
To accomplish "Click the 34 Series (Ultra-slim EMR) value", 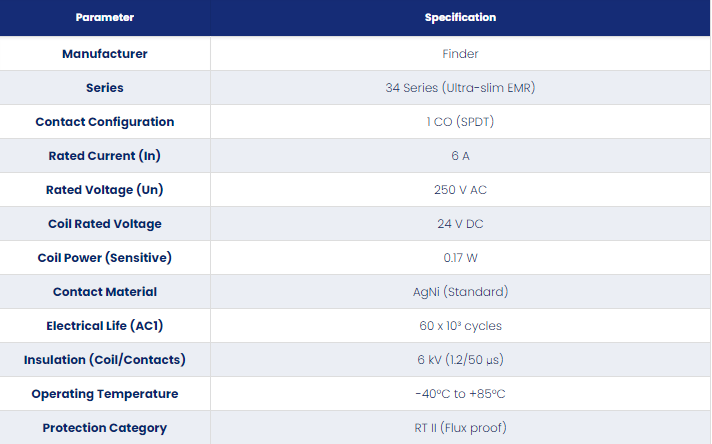I will (460, 88).
